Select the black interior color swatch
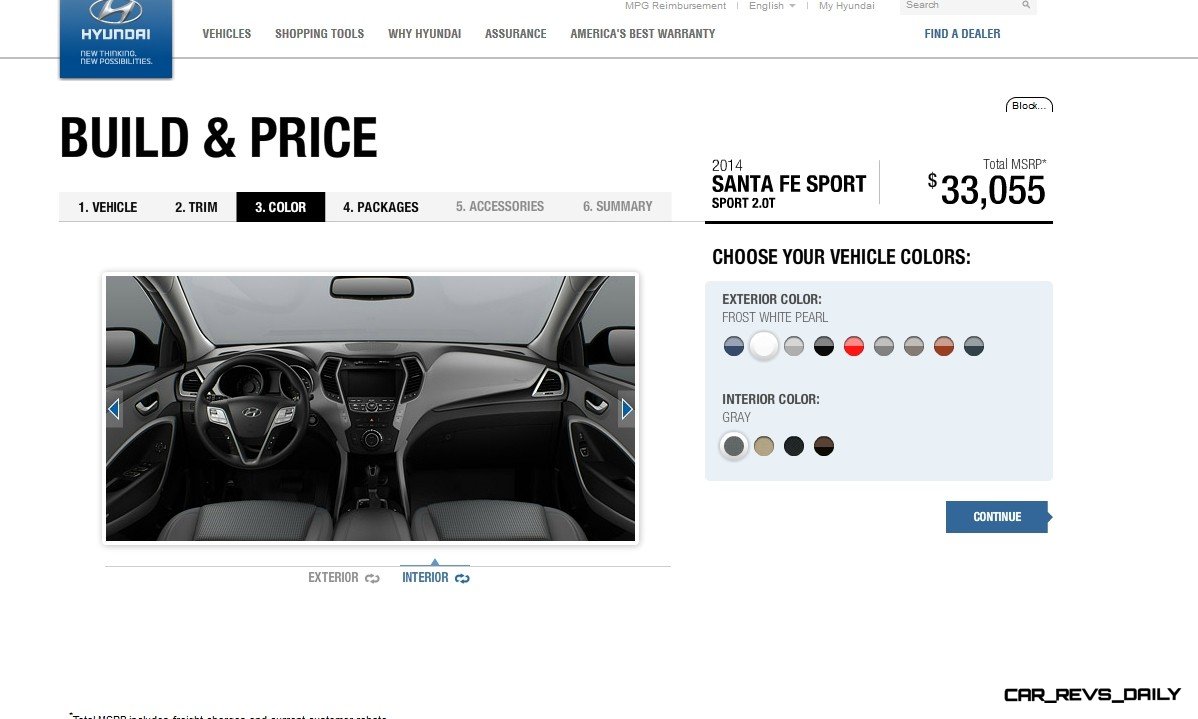Image resolution: width=1198 pixels, height=719 pixels. [x=794, y=446]
